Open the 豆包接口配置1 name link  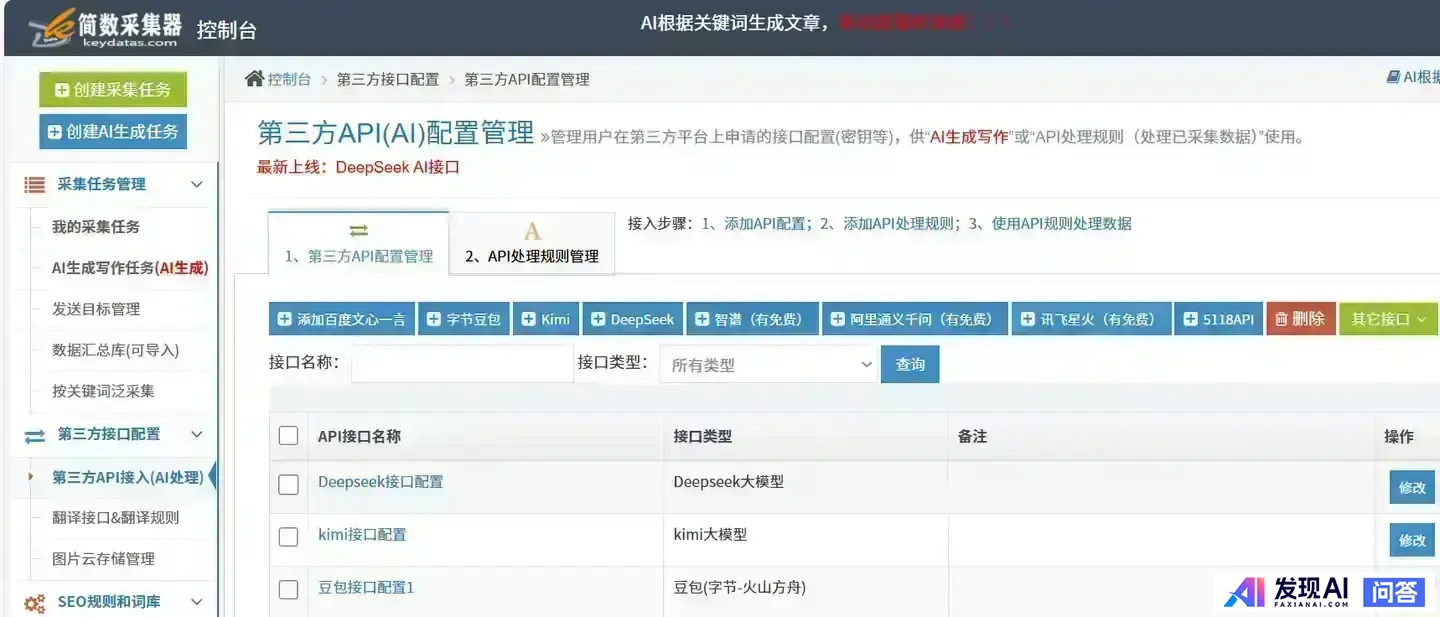point(366,588)
